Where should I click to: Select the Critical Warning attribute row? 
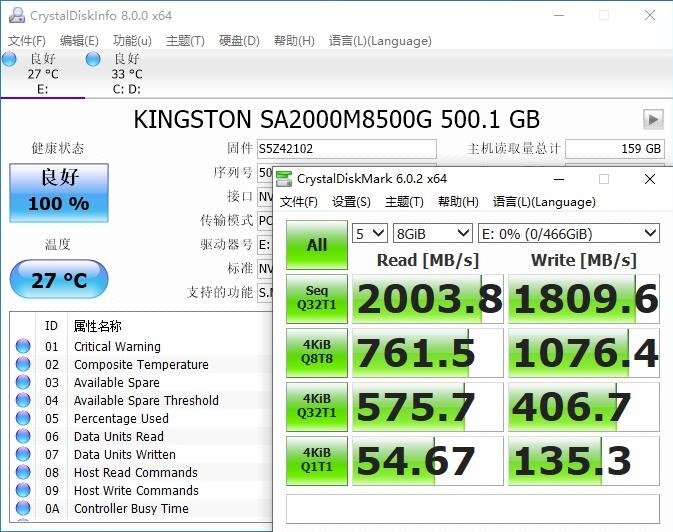141,346
